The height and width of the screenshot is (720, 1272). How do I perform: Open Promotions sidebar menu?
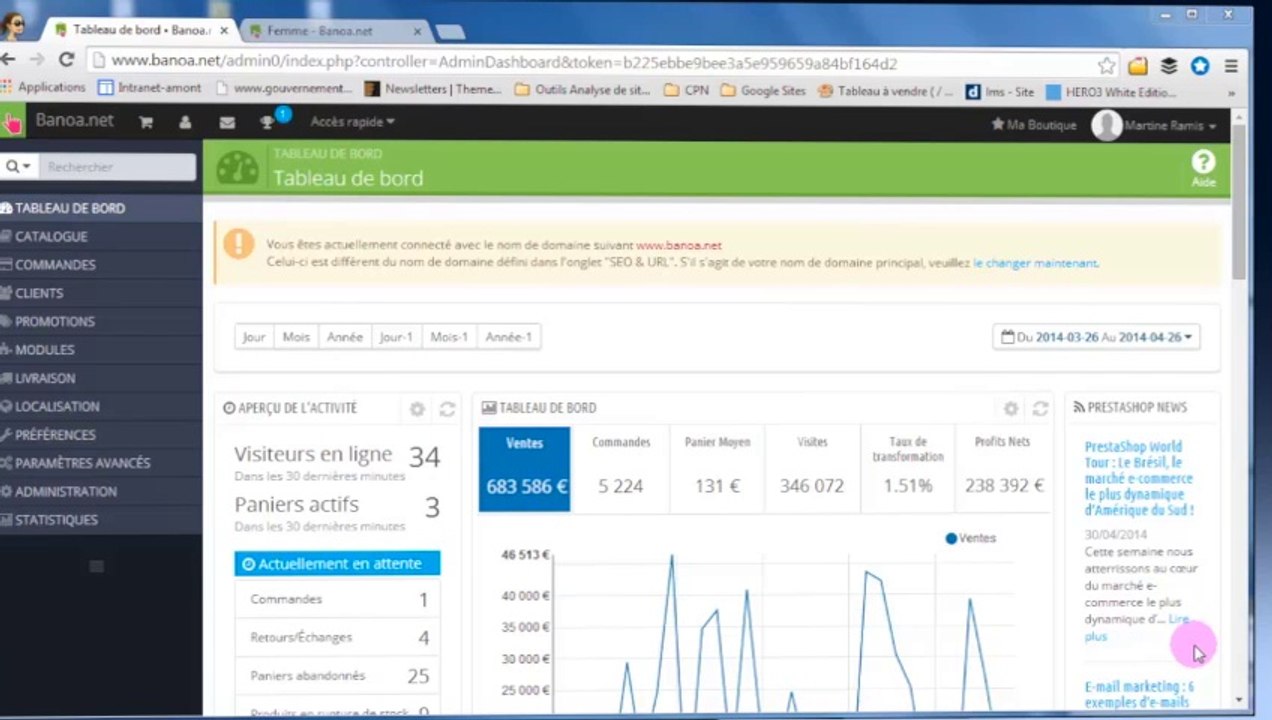coord(101,322)
